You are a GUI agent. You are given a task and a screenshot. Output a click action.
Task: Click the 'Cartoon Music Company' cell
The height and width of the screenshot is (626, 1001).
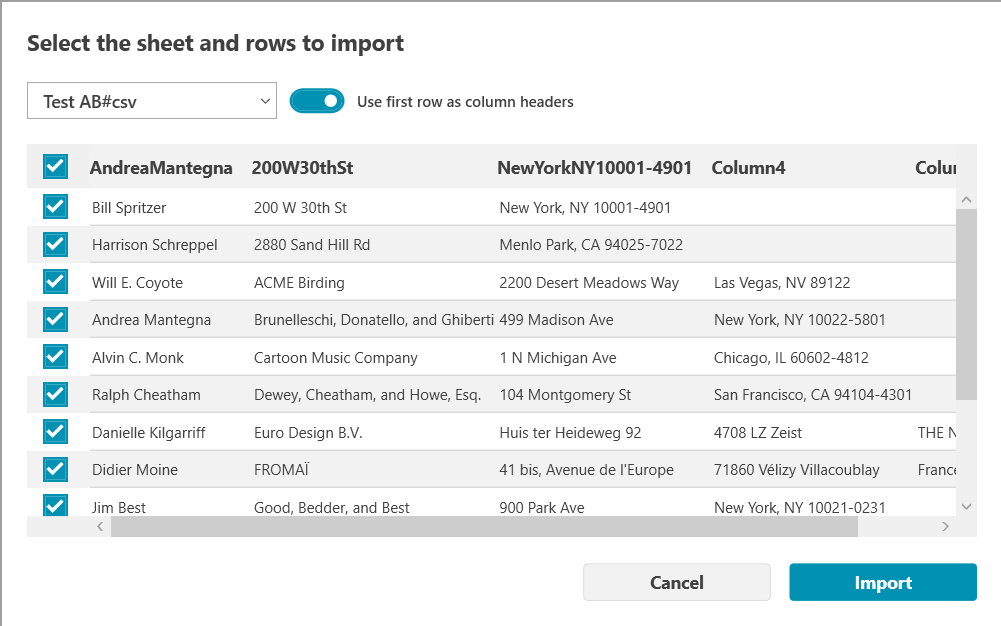(x=336, y=358)
